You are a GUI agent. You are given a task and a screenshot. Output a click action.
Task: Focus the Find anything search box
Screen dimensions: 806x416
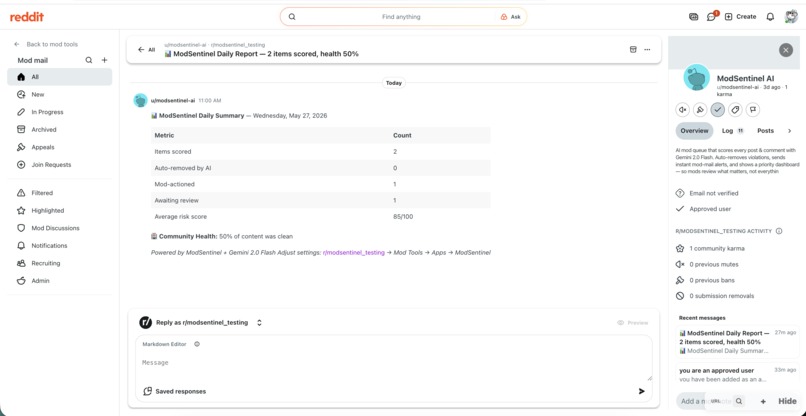click(x=401, y=17)
